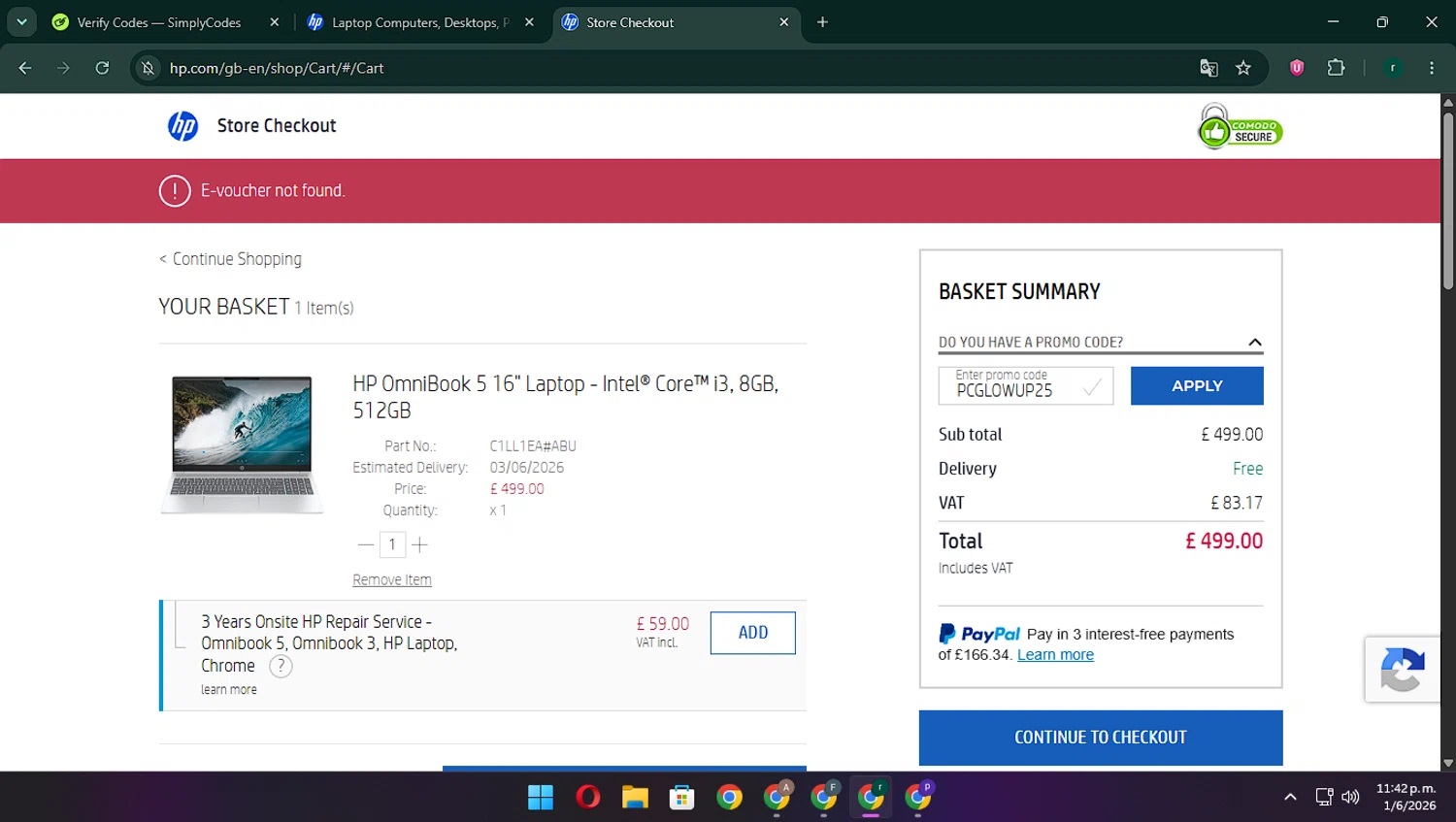The image size is (1456, 822).
Task: Continue to checkout
Action: click(x=1101, y=738)
